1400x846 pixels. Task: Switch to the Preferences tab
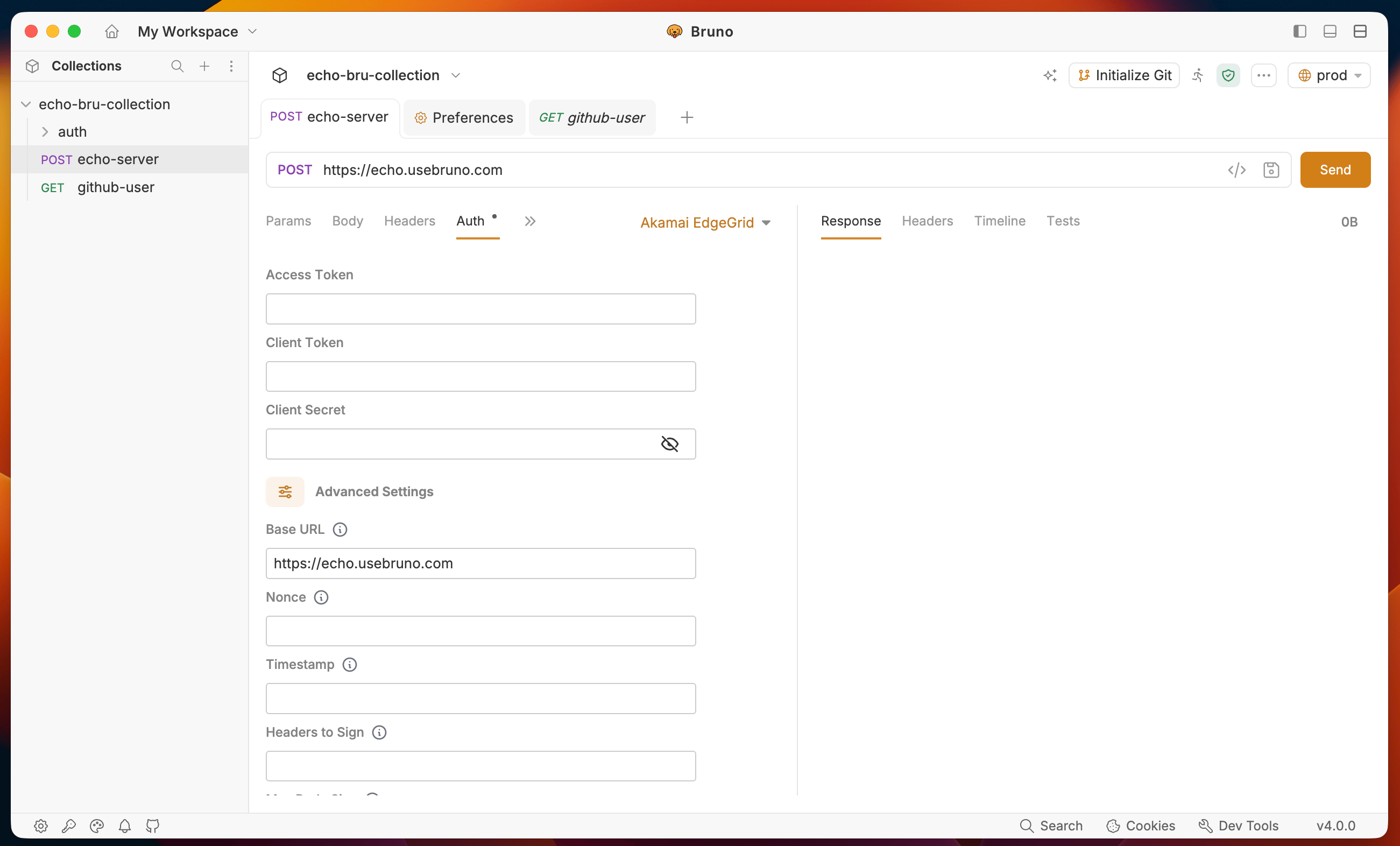tap(464, 118)
